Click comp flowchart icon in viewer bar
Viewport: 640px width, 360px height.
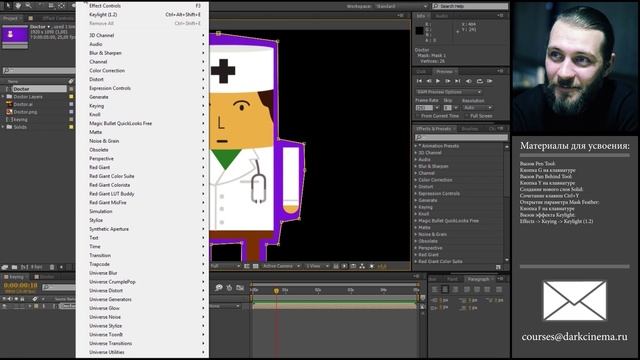362,266
